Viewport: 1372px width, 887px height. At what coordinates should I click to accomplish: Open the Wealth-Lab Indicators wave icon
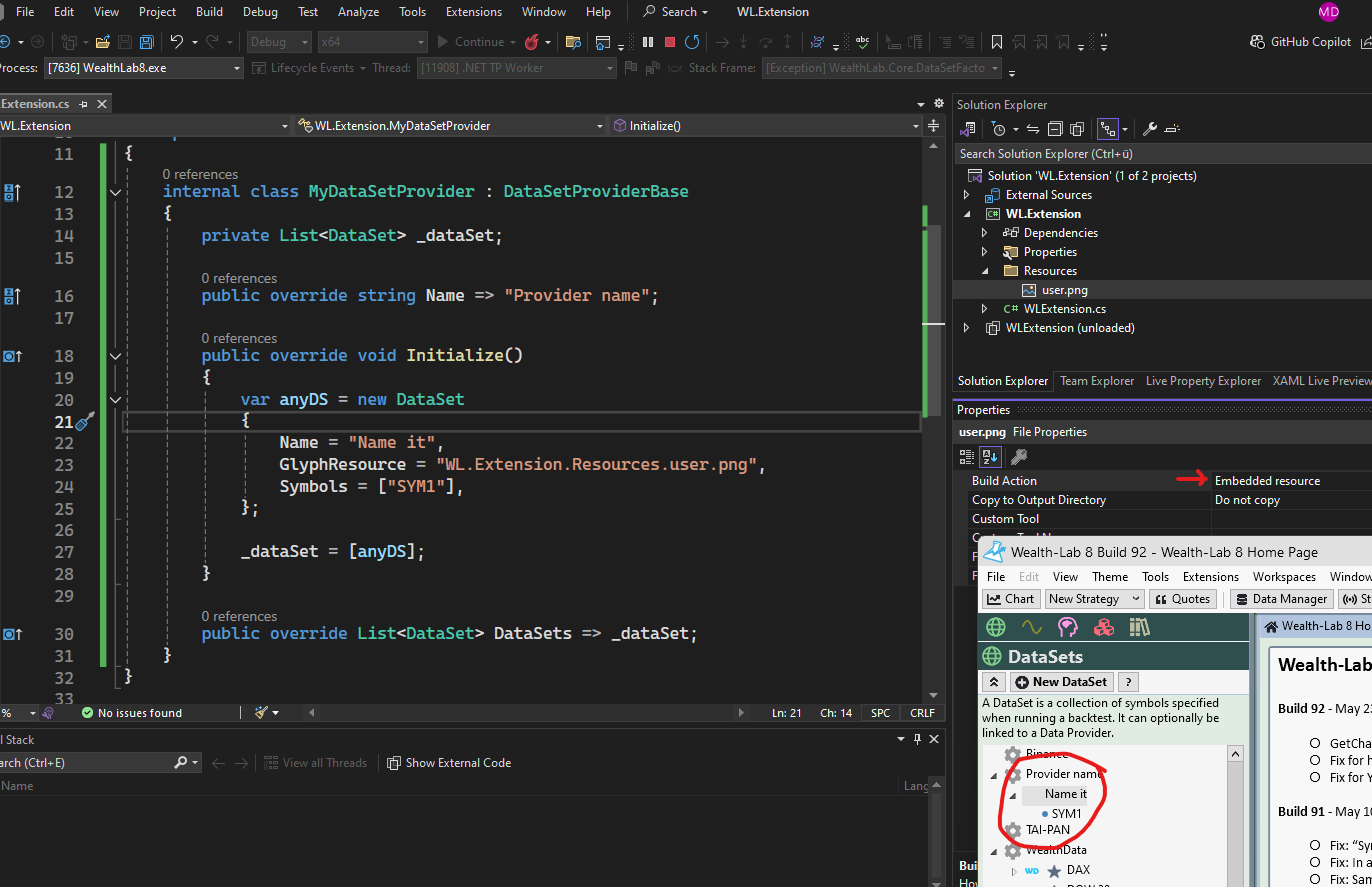1032,627
